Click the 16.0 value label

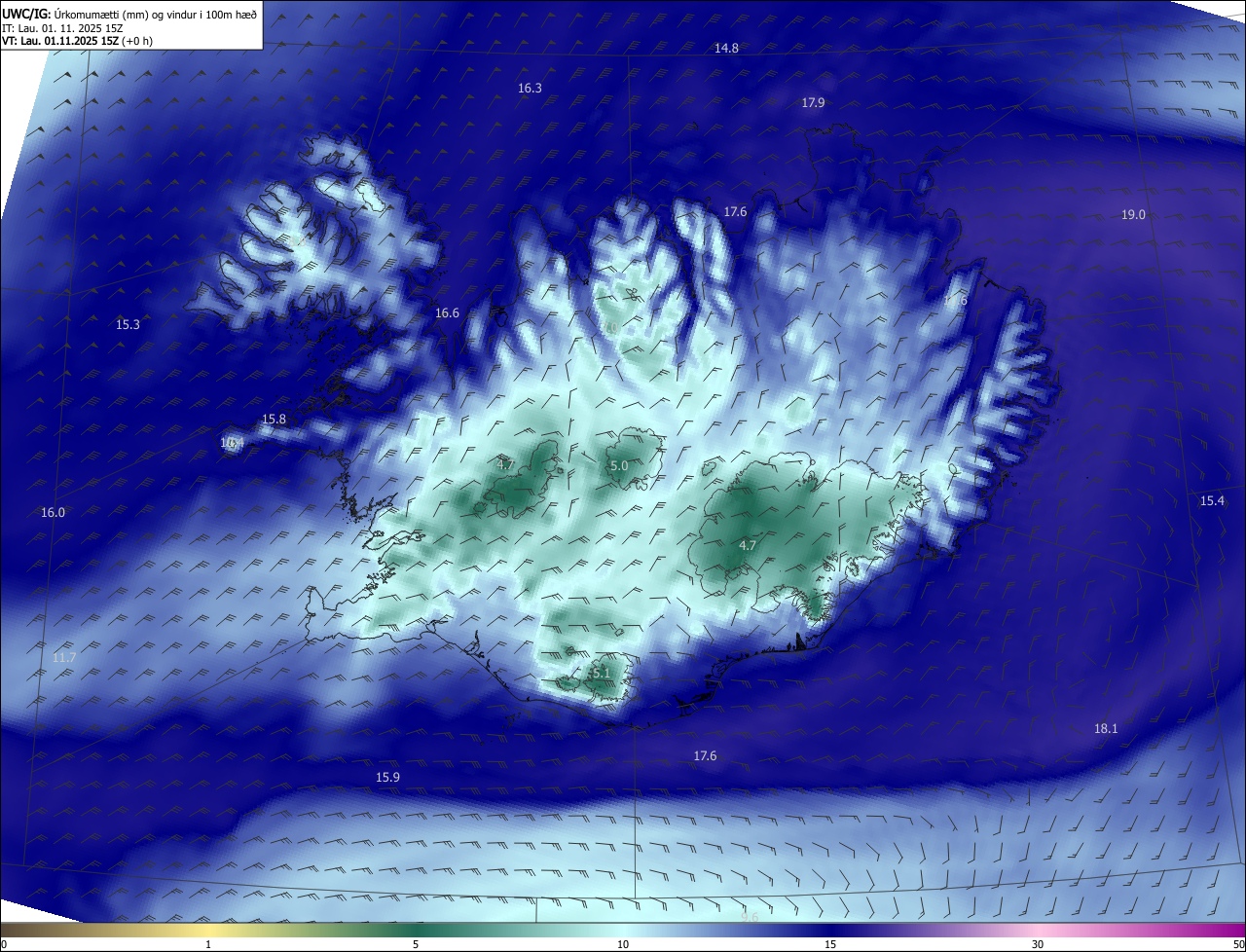(x=53, y=512)
